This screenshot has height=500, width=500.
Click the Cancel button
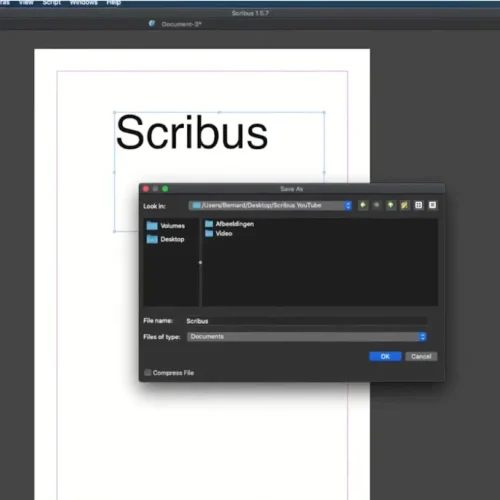point(421,356)
